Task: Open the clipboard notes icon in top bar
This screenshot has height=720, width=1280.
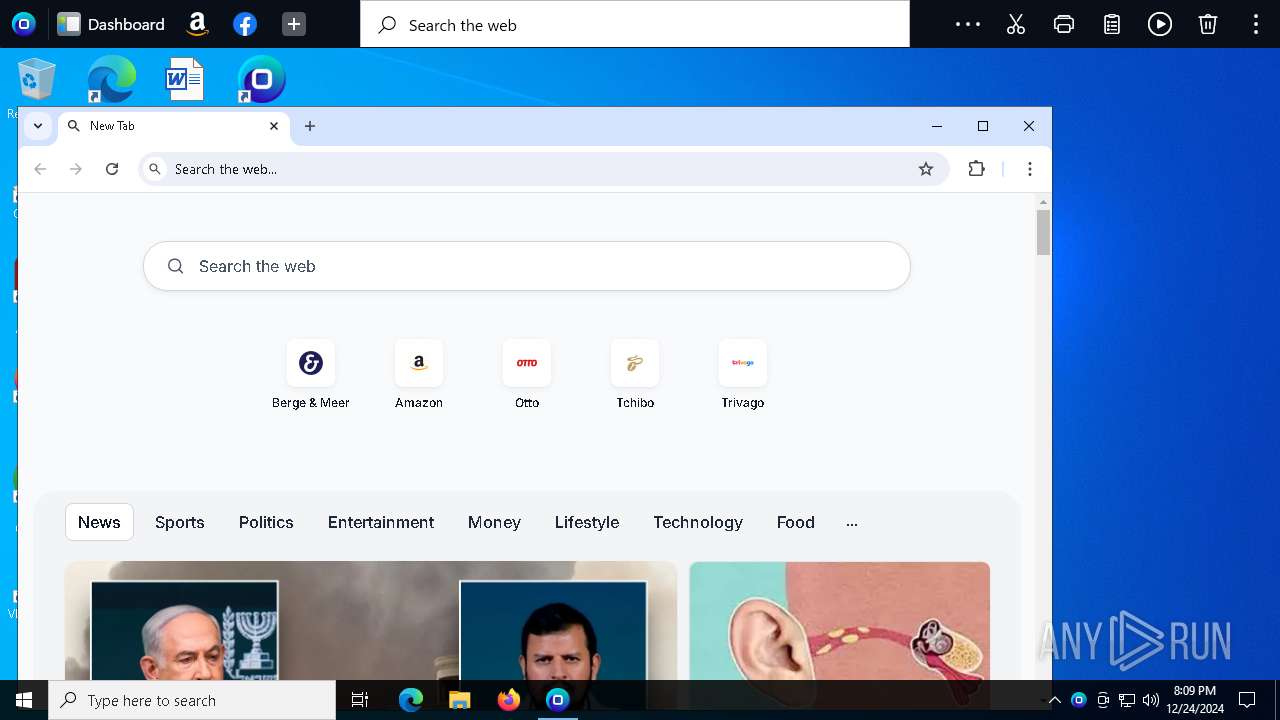Action: pyautogui.click(x=1112, y=24)
